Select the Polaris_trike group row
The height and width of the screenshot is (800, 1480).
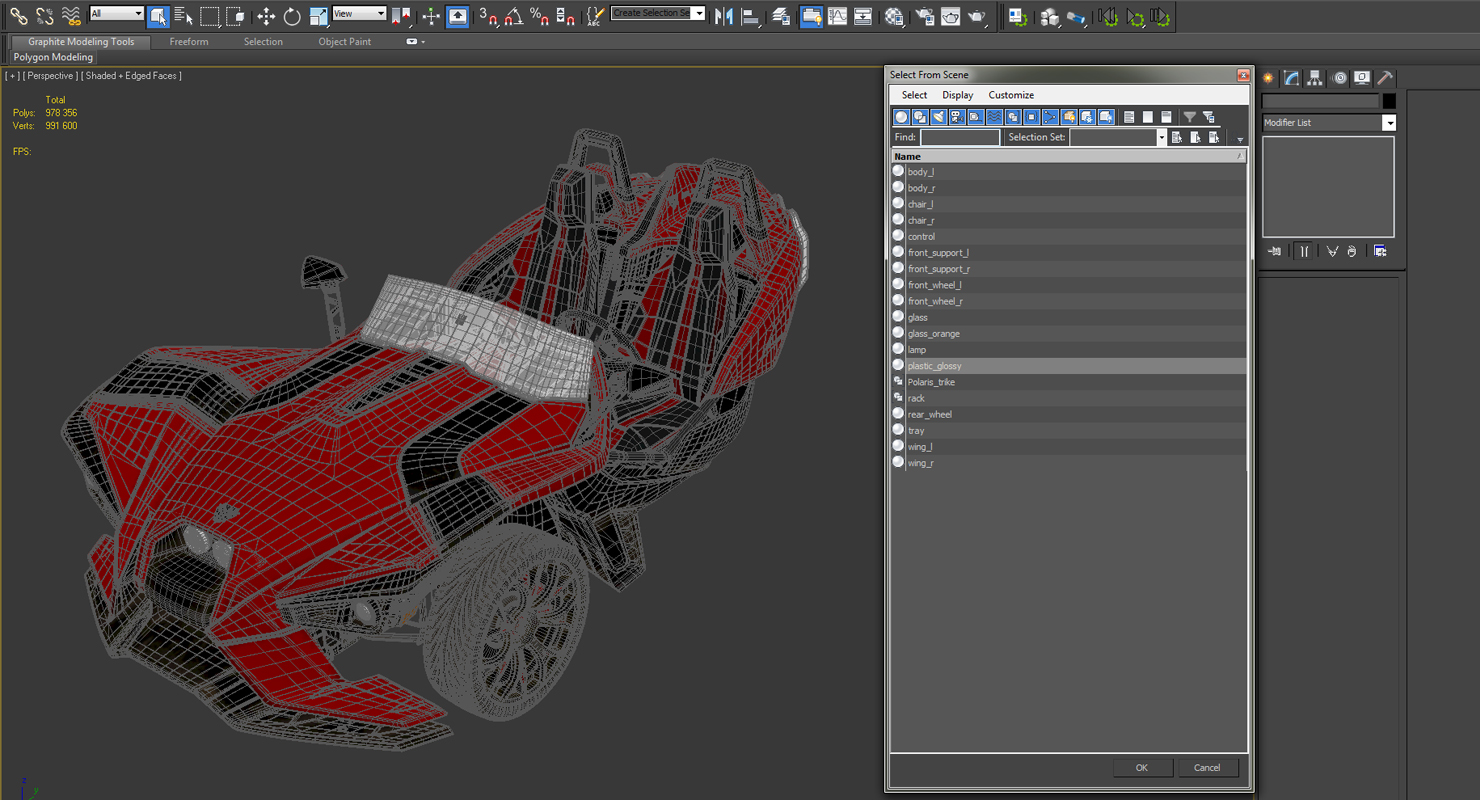click(x=1068, y=382)
